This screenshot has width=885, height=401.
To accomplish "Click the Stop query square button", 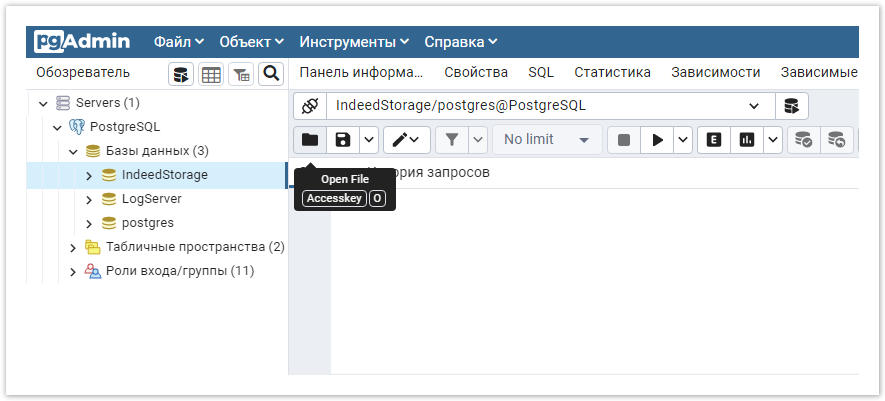I will pos(624,140).
